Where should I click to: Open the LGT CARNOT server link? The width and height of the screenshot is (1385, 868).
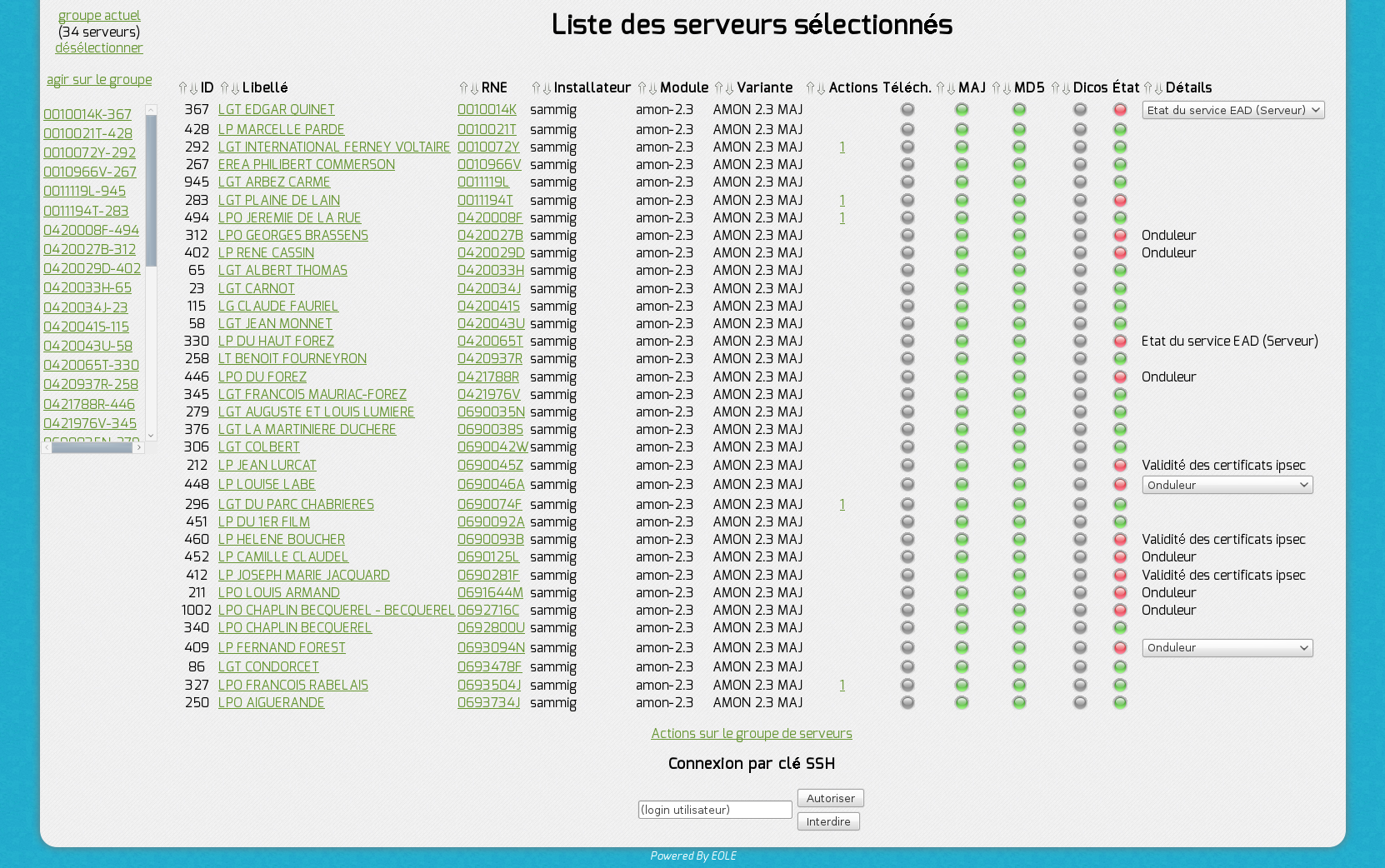pos(257,289)
